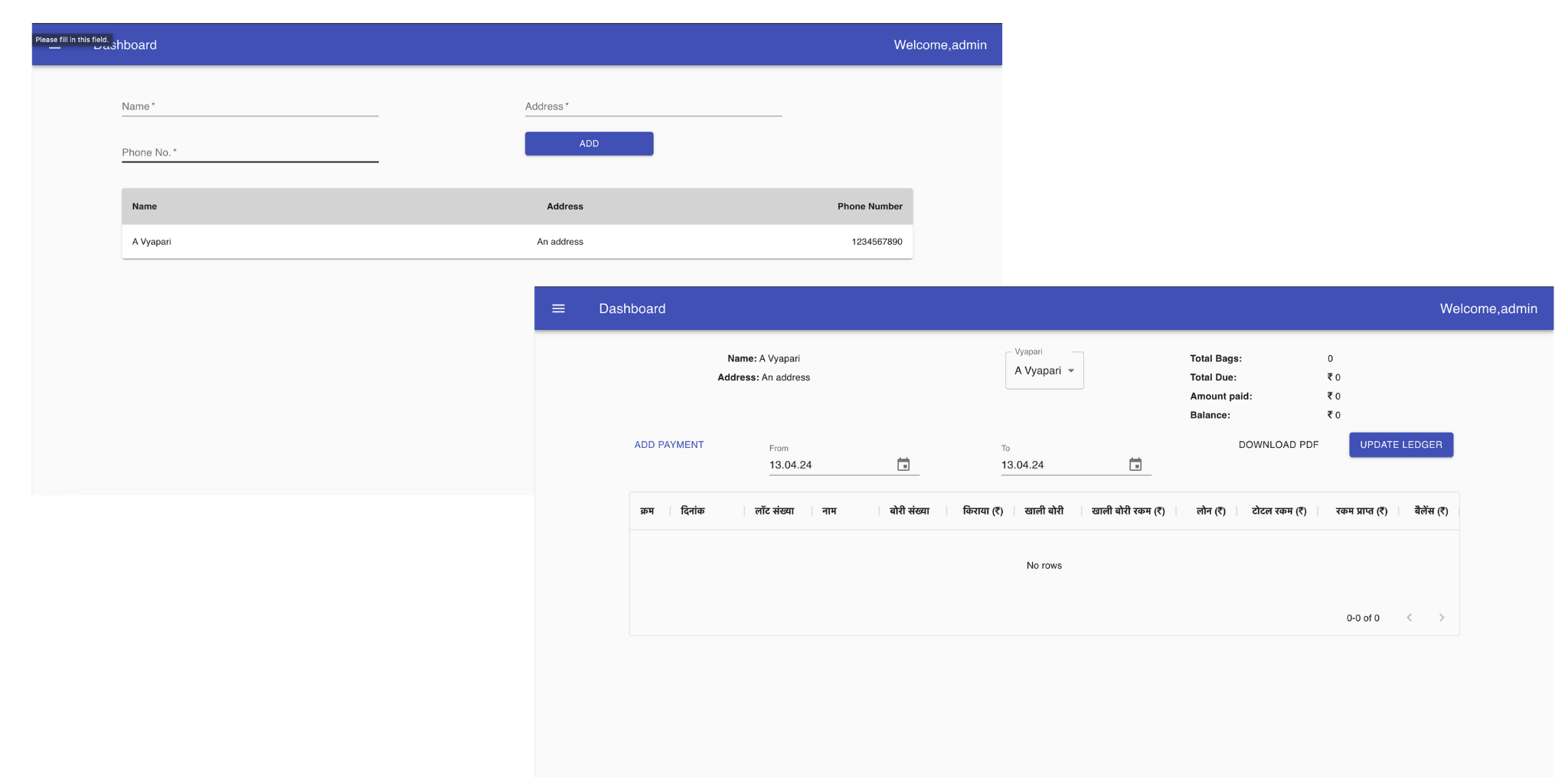Sort by दिनांक column header

[692, 511]
